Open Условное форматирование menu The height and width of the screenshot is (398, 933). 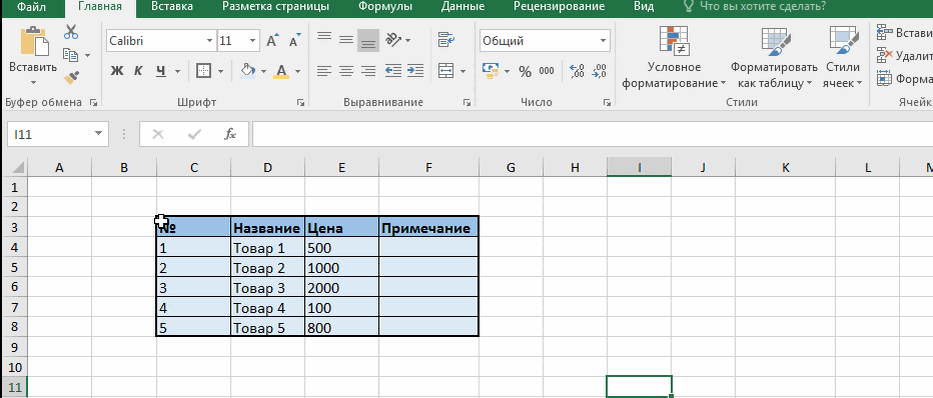click(x=674, y=57)
